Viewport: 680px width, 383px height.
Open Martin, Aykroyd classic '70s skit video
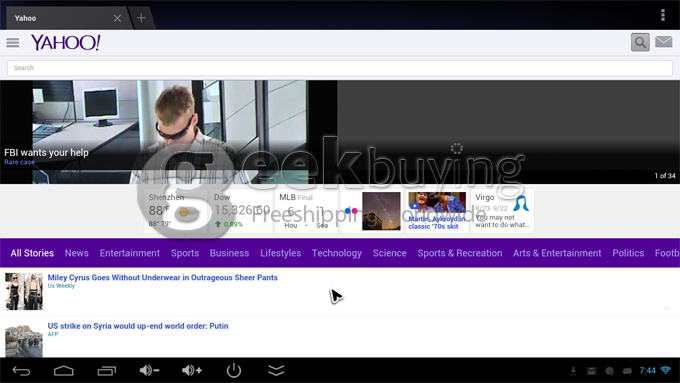click(437, 211)
